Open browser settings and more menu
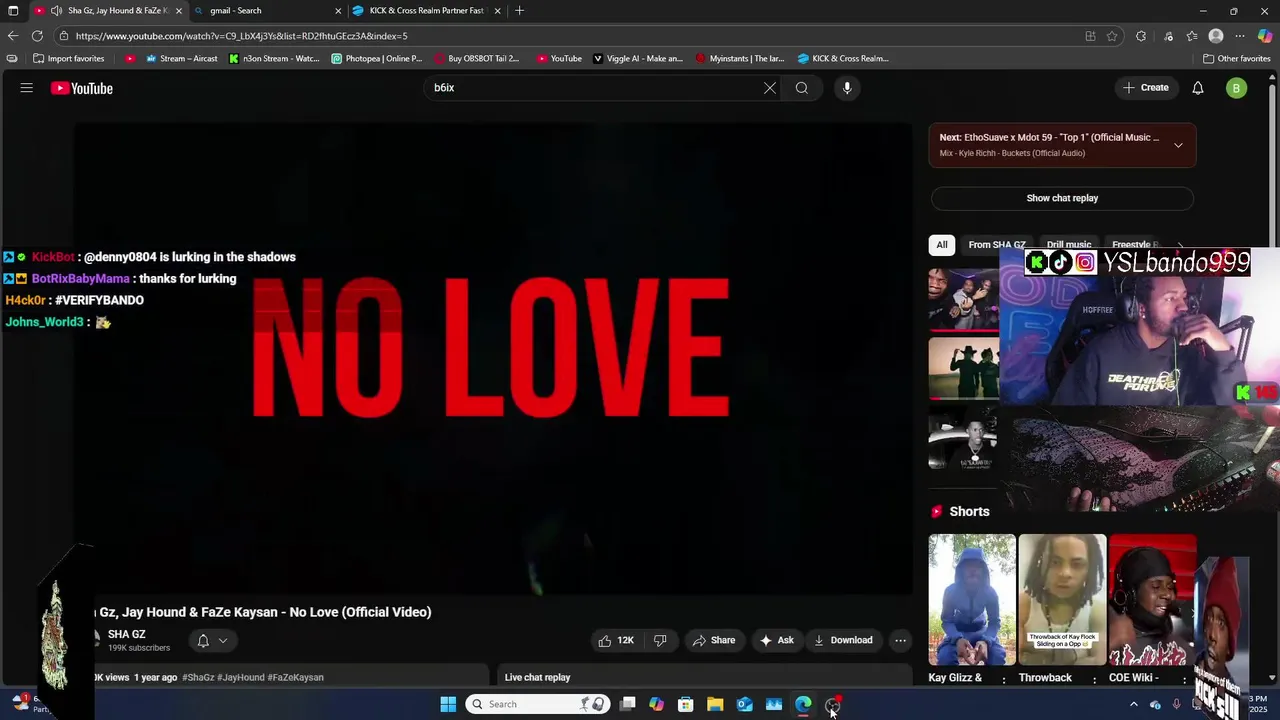 pos(1240,36)
